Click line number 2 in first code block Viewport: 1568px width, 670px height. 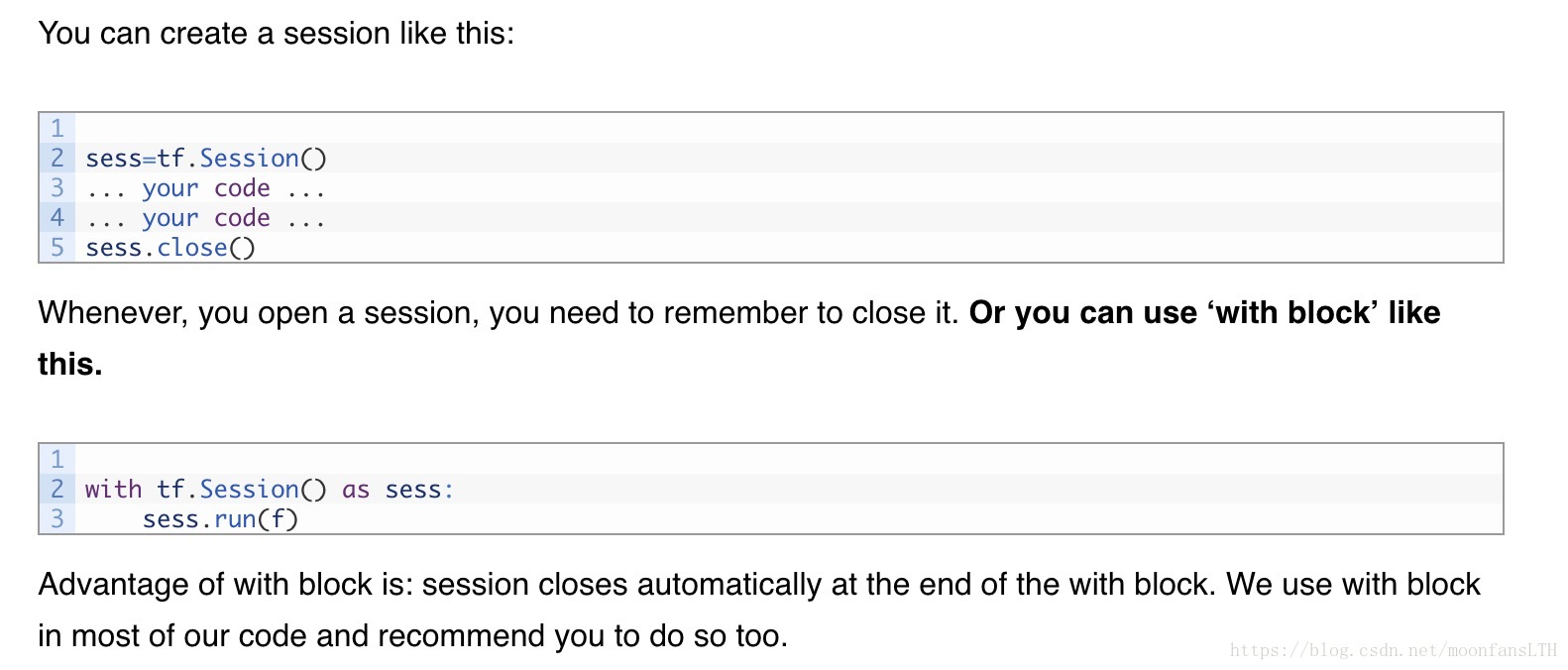coord(56,159)
